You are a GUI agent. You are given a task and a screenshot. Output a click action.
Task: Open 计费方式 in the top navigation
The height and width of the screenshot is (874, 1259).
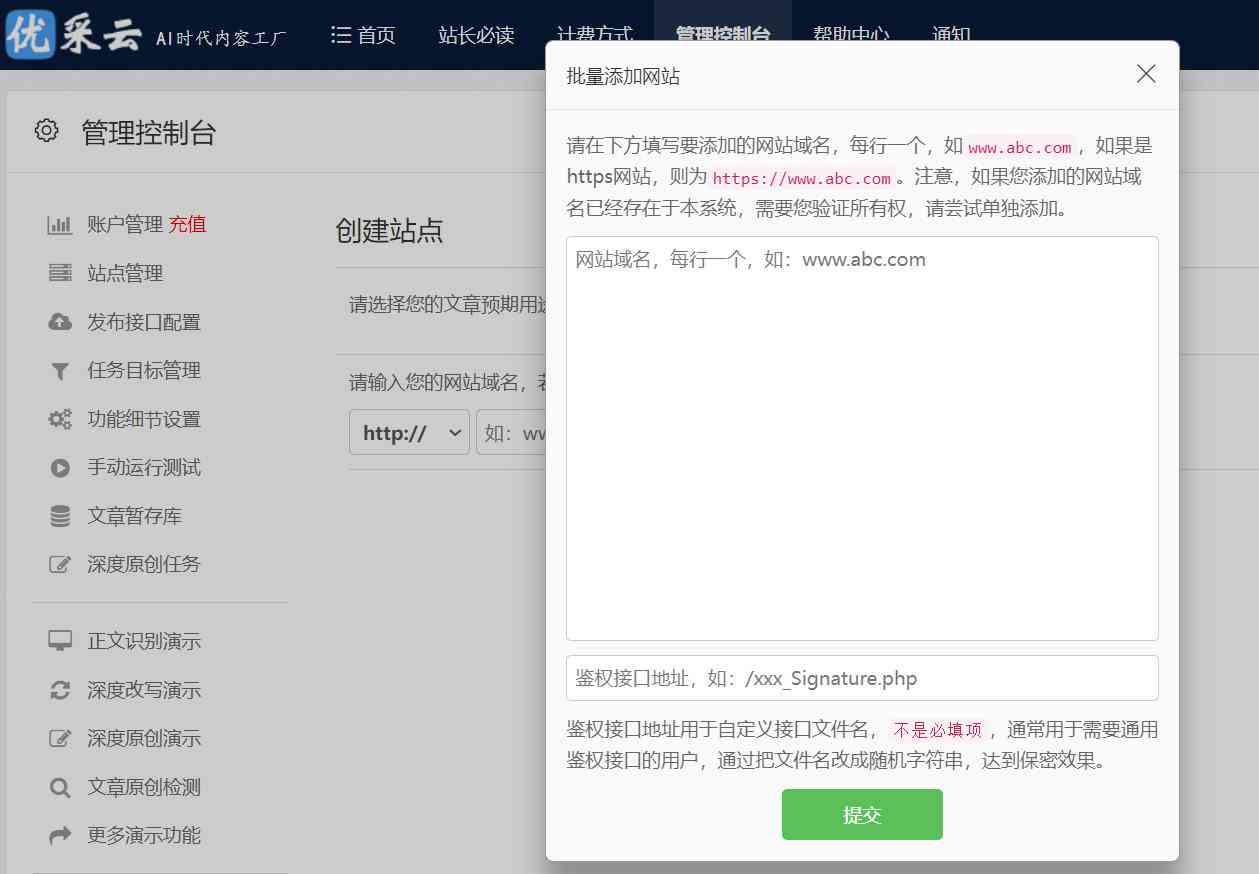point(595,35)
